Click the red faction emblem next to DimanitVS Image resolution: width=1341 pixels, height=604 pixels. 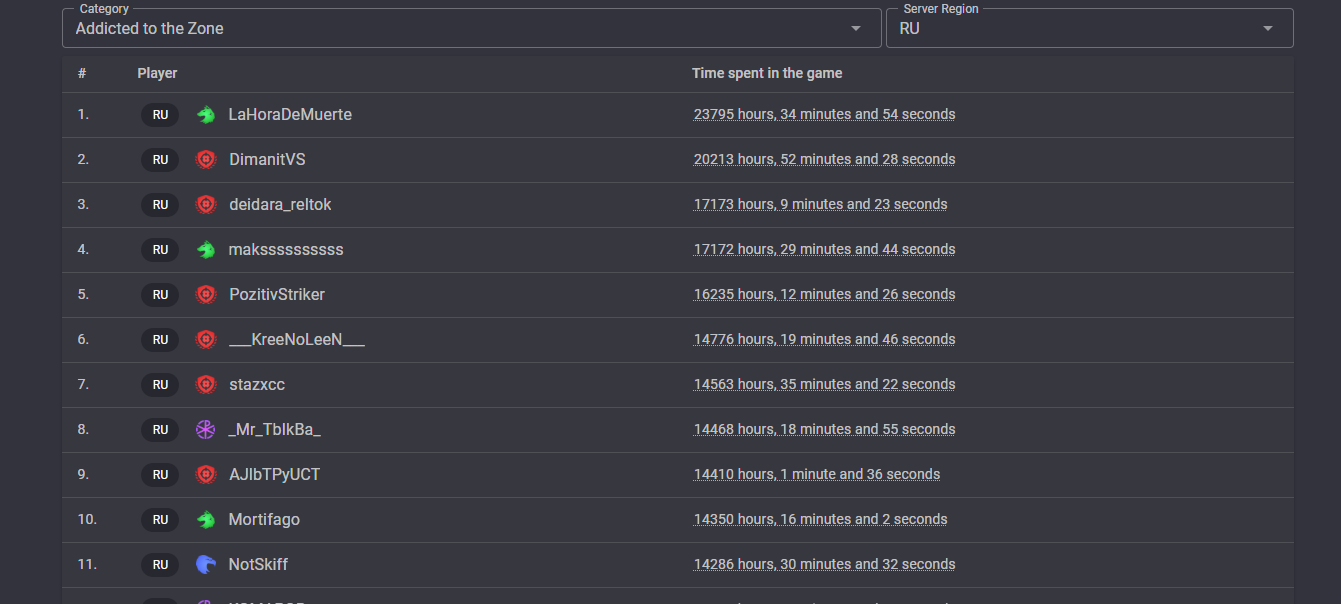pyautogui.click(x=206, y=160)
